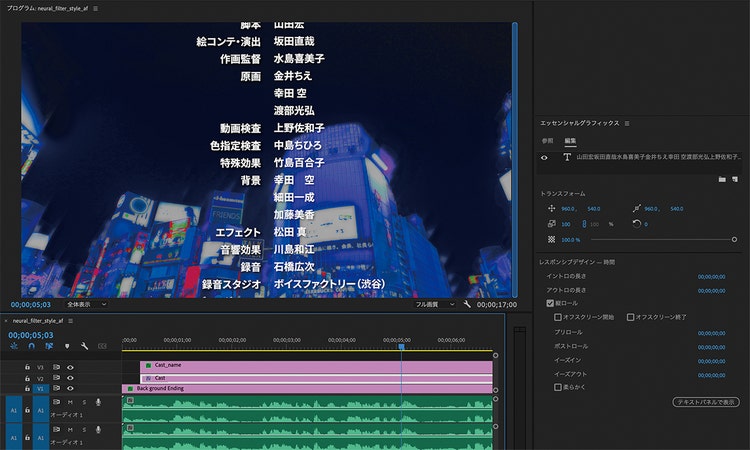Open the timeline panel menu icon
This screenshot has width=750, height=450.
[70, 321]
